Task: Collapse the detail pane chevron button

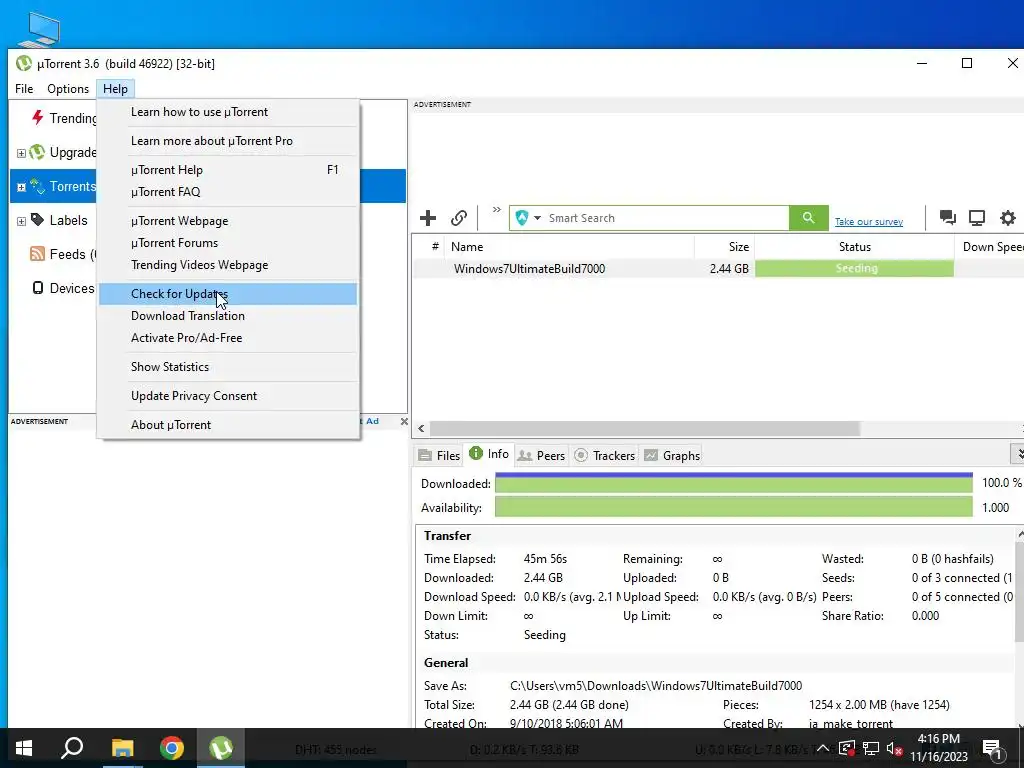Action: (x=1018, y=454)
